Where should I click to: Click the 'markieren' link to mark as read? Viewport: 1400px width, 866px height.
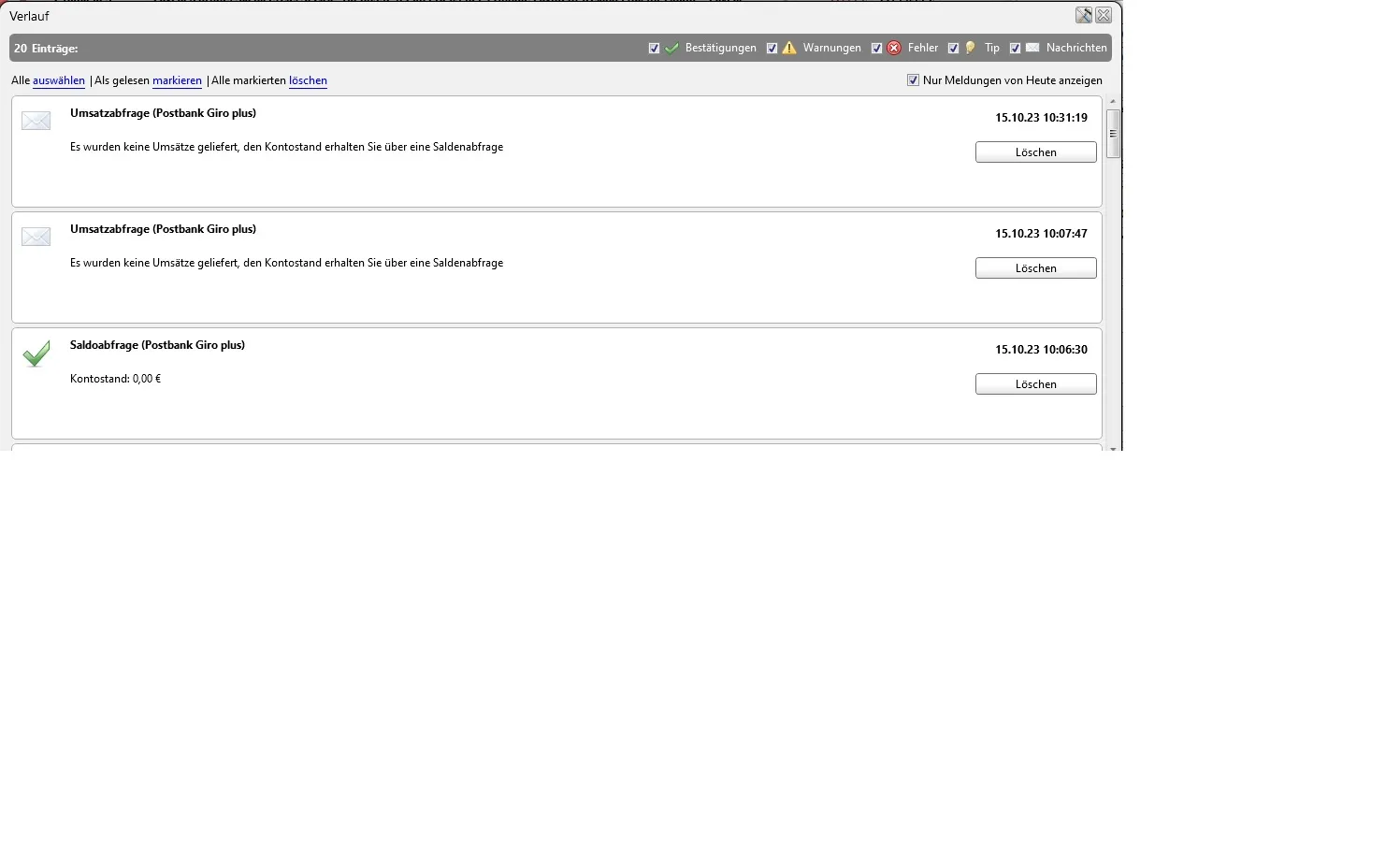pyautogui.click(x=177, y=80)
